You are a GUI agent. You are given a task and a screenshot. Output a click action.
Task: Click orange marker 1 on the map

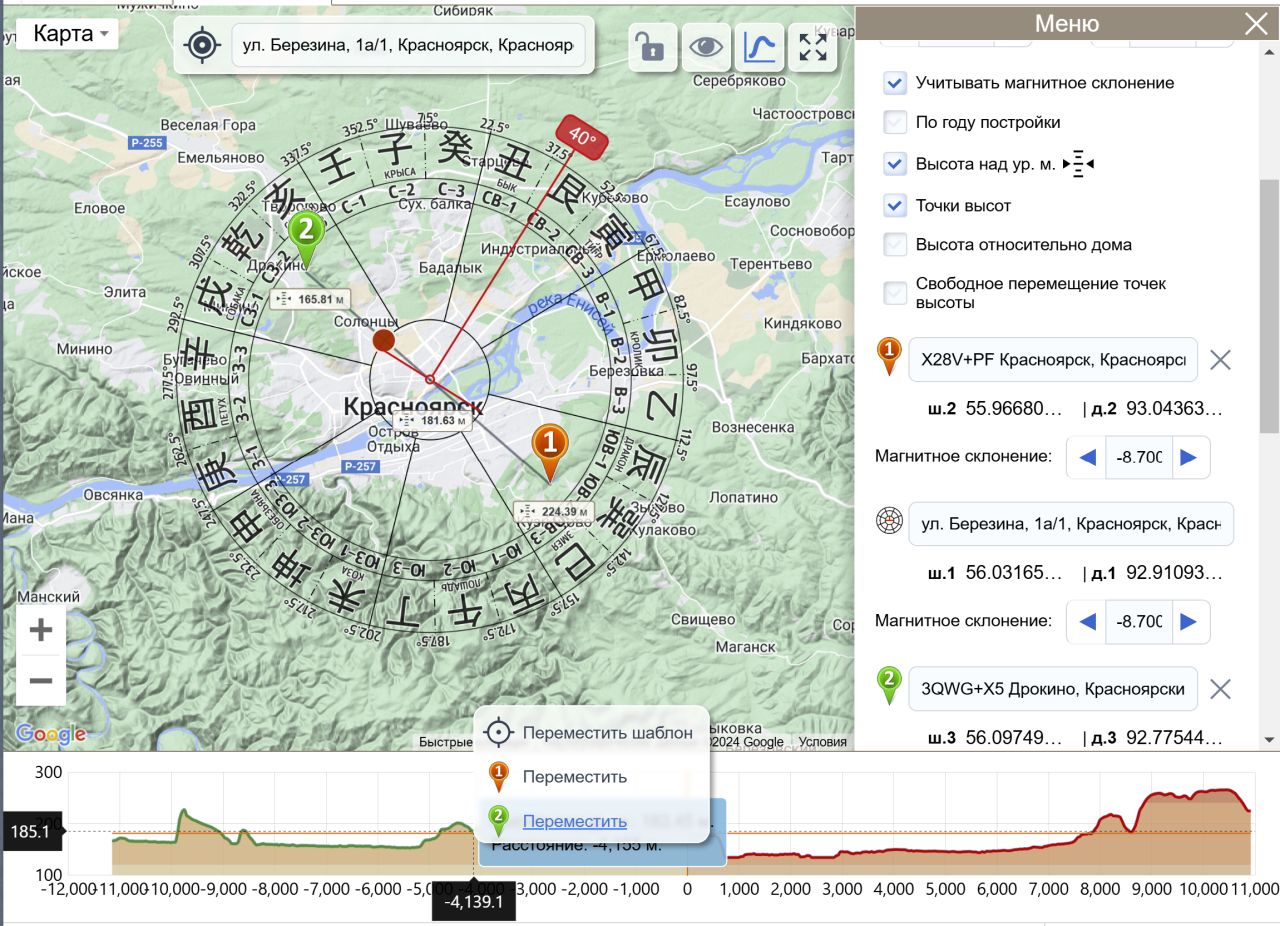(x=548, y=446)
